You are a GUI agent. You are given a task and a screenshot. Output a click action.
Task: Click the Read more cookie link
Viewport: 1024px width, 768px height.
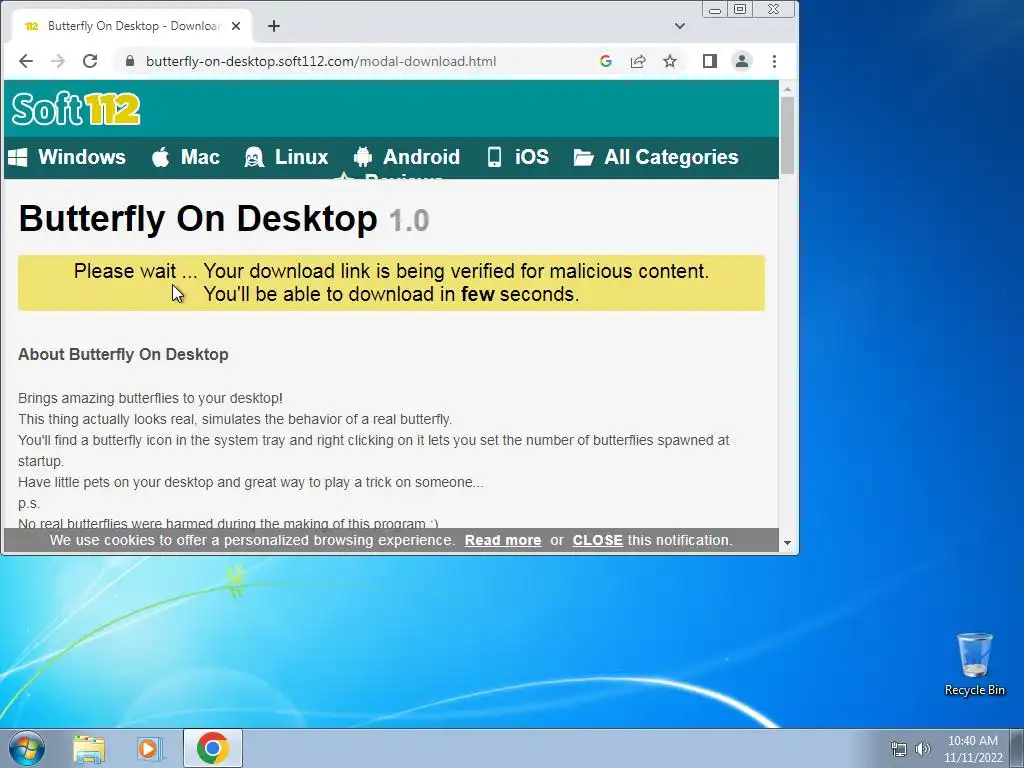coord(503,541)
